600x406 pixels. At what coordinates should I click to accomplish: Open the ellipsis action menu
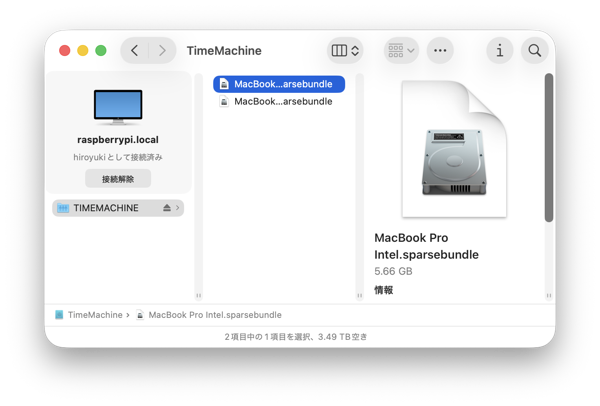pos(440,50)
